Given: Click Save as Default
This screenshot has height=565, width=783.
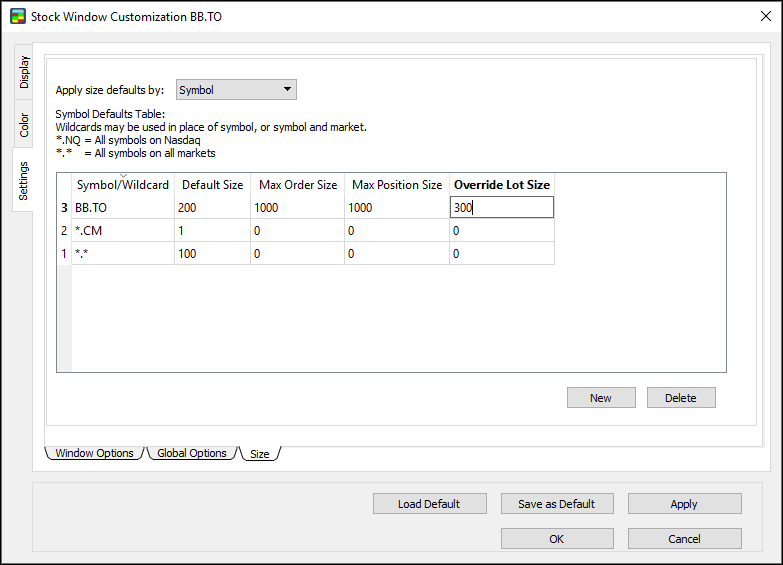Looking at the screenshot, I should (x=556, y=504).
